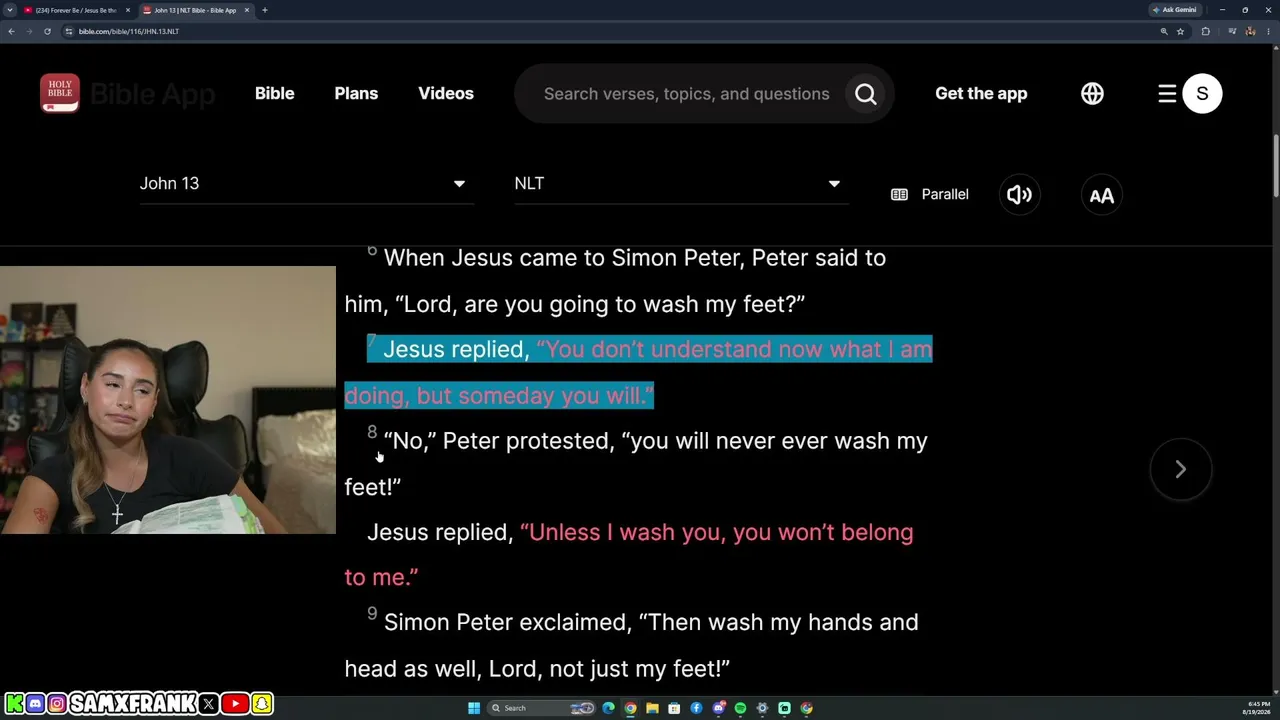This screenshot has height=720, width=1280.
Task: Open the Bible menu item
Action: pos(274,93)
